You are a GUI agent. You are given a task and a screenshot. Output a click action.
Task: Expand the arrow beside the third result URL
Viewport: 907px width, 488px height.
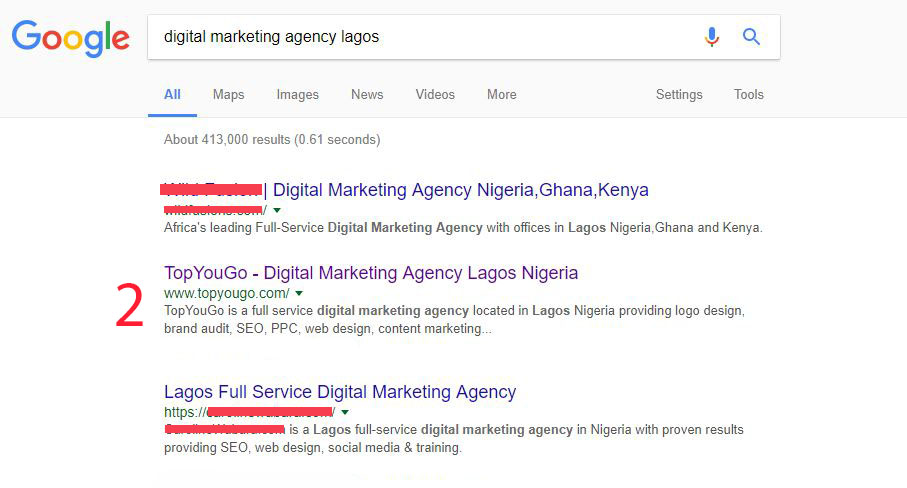click(345, 412)
